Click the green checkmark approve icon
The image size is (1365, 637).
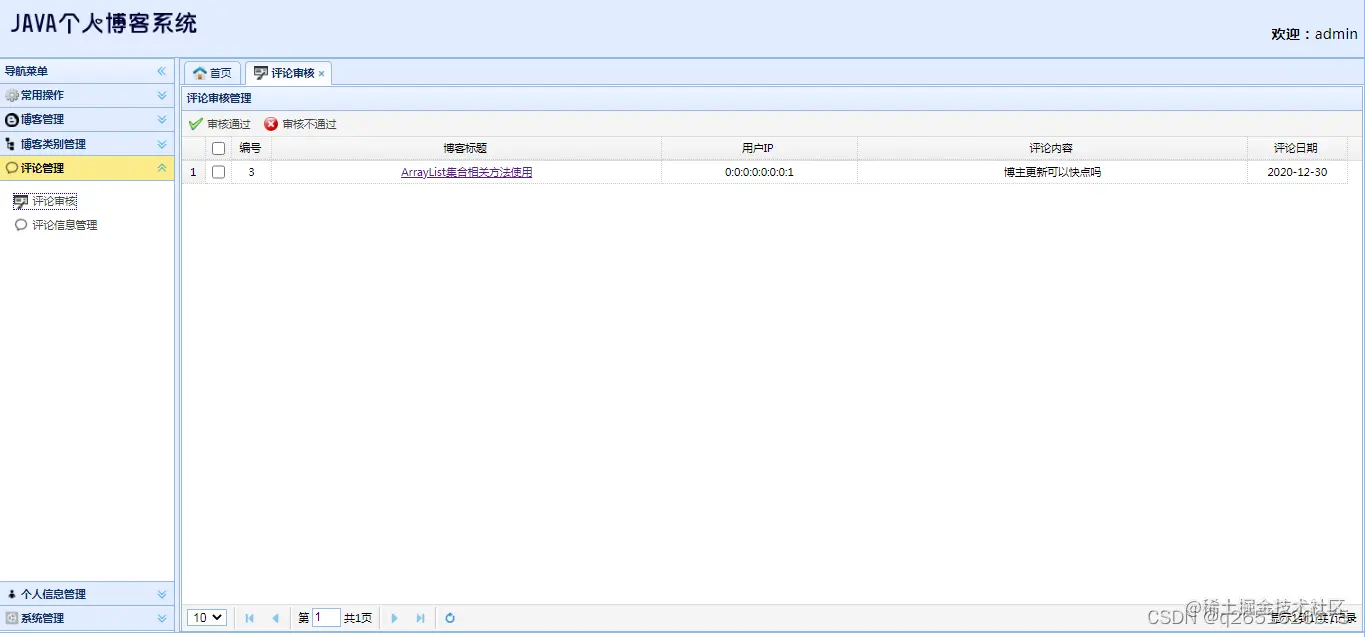point(195,124)
